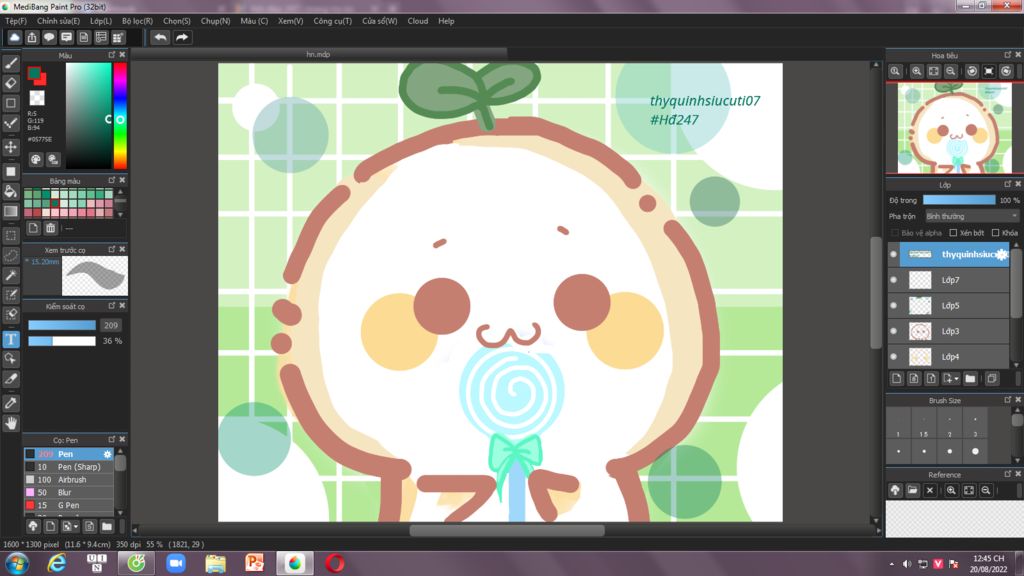
Task: Select the Text tool
Action: click(10, 339)
